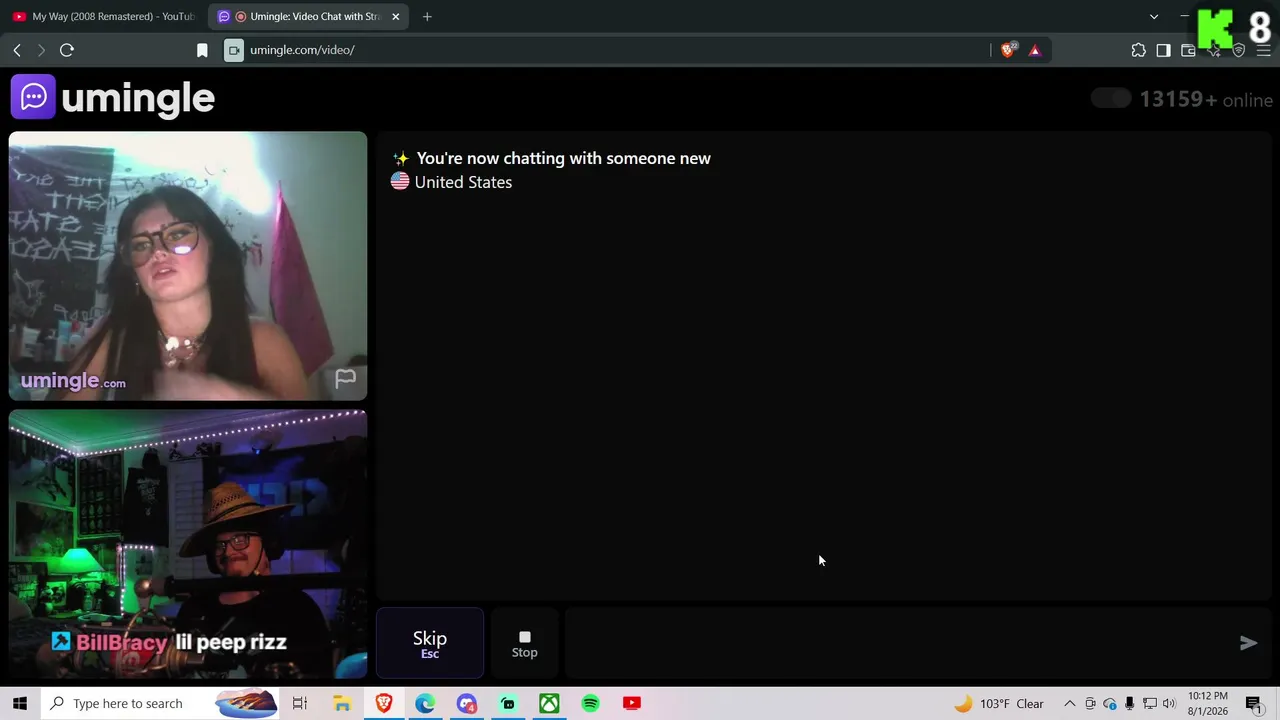Click the "13159+ online" counter
The width and height of the screenshot is (1280, 720).
tap(1206, 99)
